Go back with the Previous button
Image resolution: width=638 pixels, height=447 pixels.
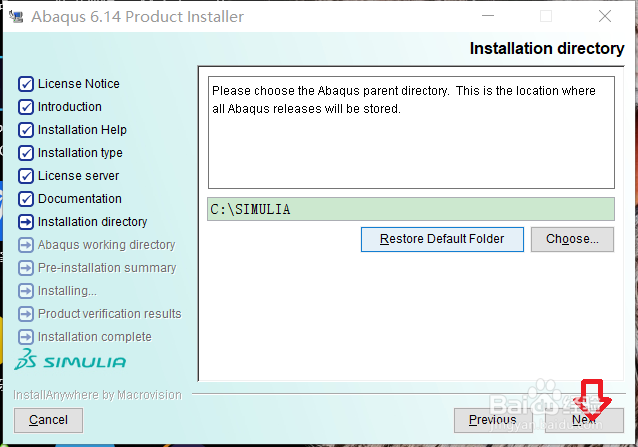[x=493, y=420]
